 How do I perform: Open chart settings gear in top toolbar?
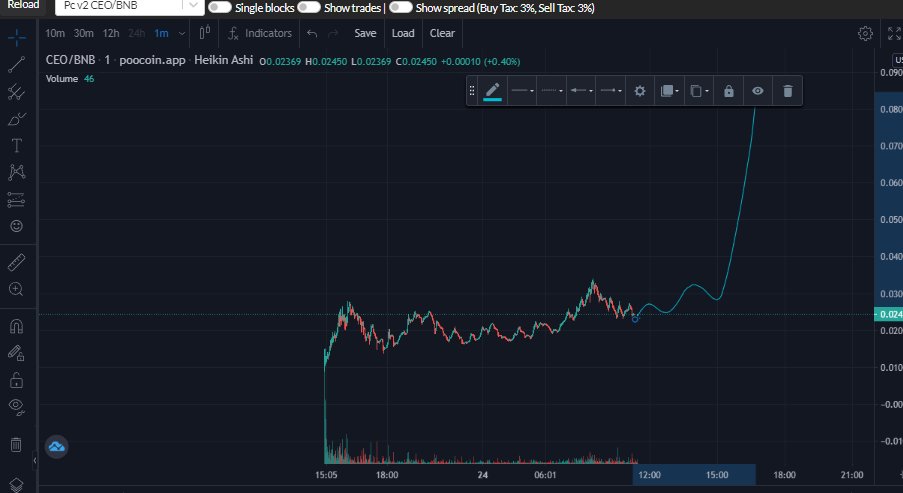[865, 33]
